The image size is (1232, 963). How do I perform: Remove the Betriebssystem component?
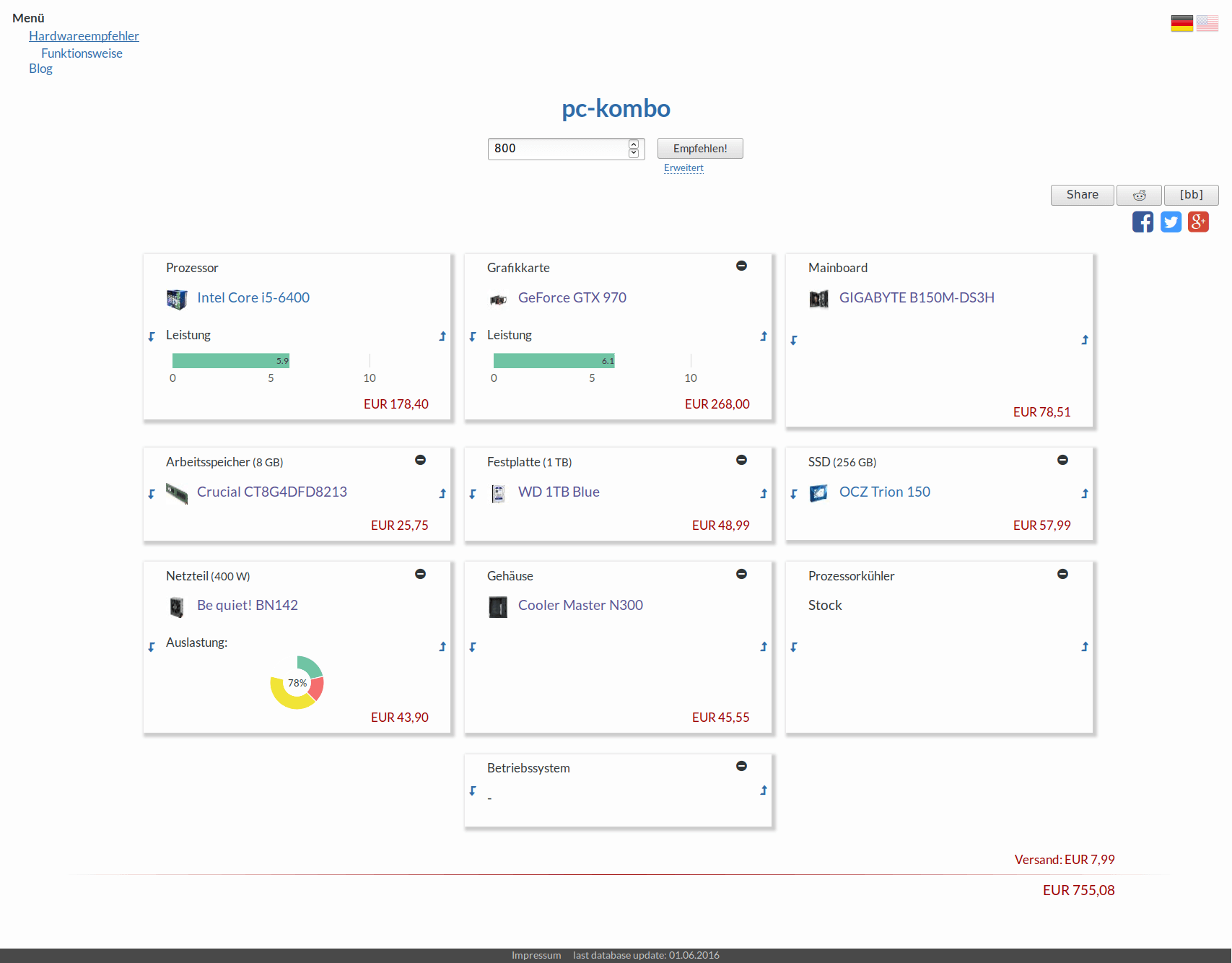tap(741, 766)
